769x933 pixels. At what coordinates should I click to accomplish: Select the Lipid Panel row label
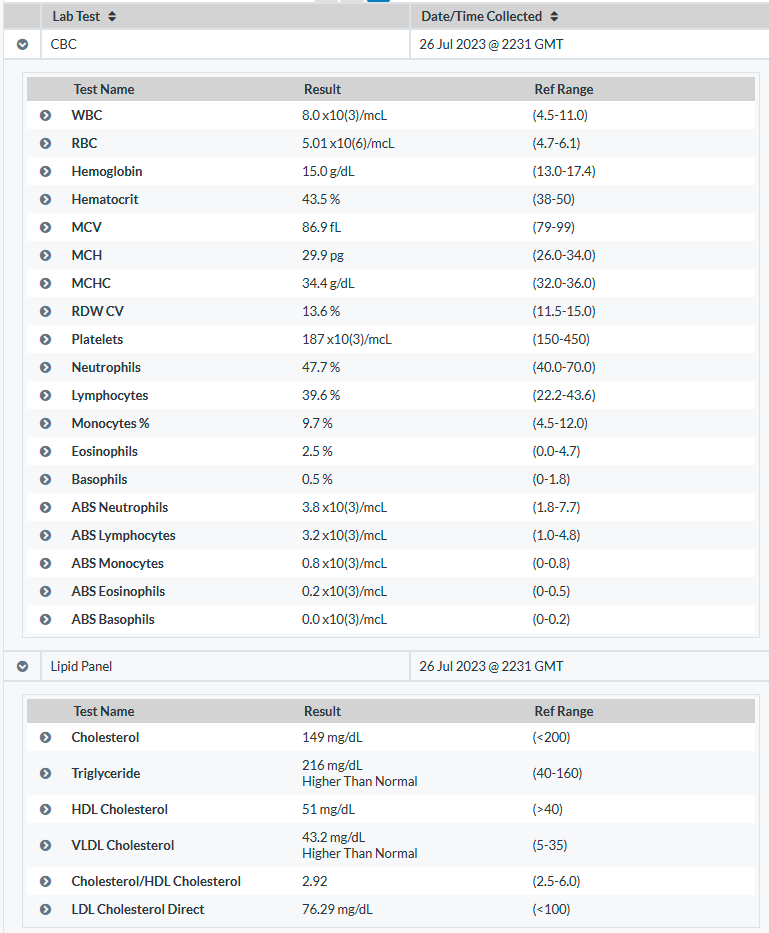click(x=81, y=666)
